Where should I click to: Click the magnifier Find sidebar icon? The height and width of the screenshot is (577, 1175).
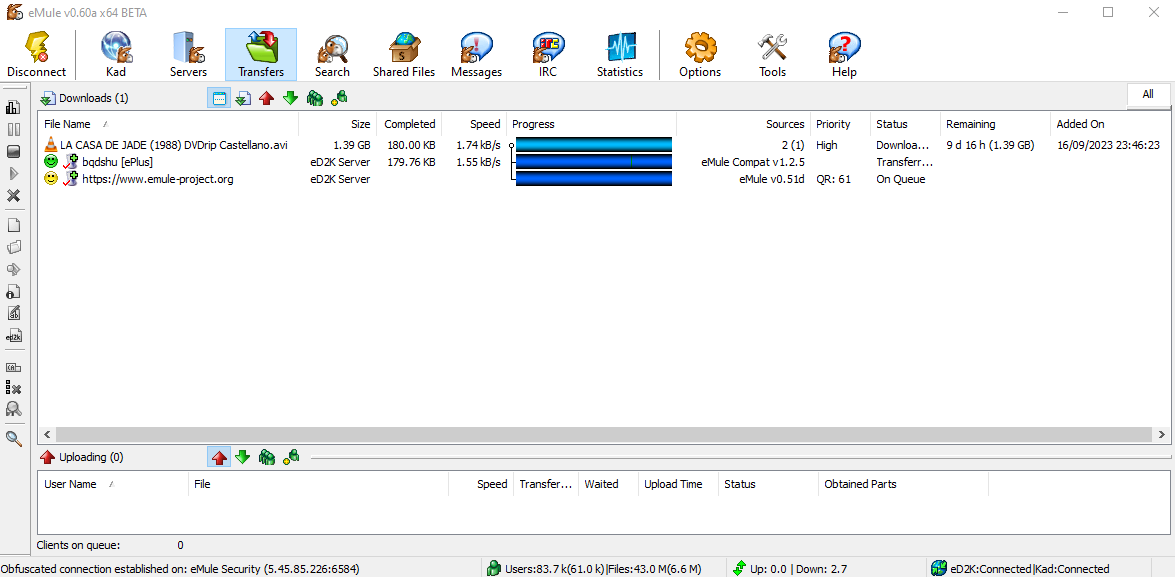(x=13, y=438)
